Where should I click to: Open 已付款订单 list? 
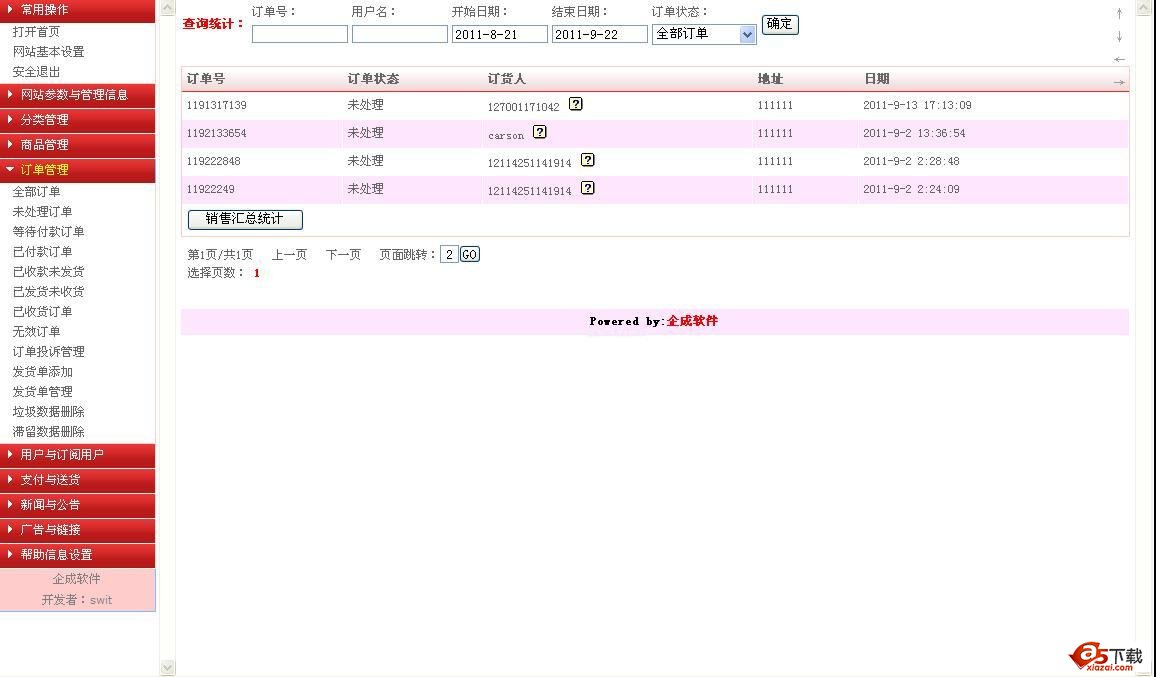(x=42, y=251)
